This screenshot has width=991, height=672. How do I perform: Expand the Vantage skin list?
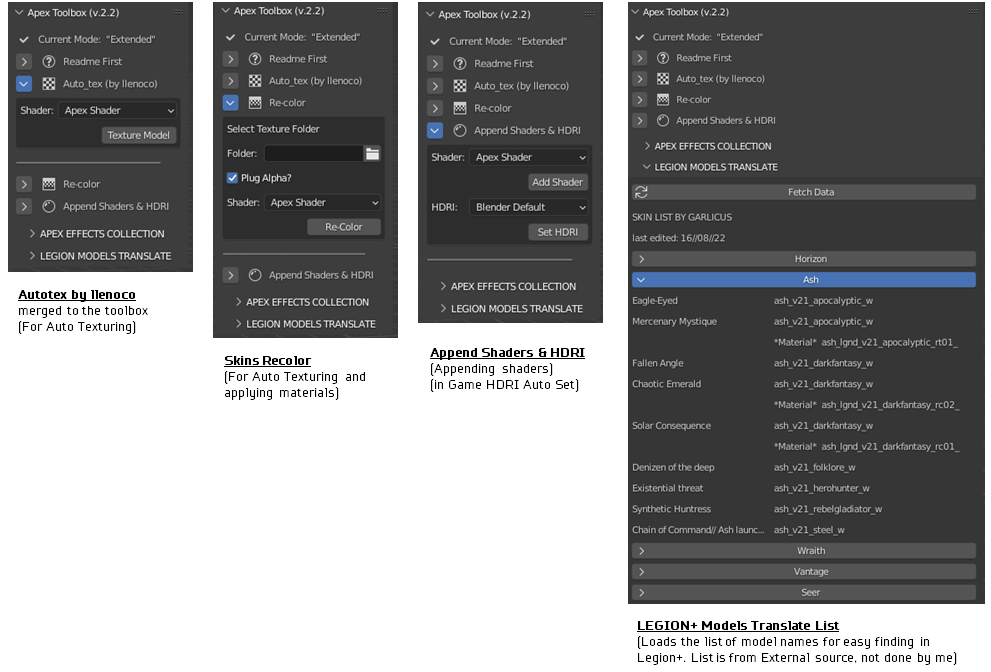click(804, 571)
